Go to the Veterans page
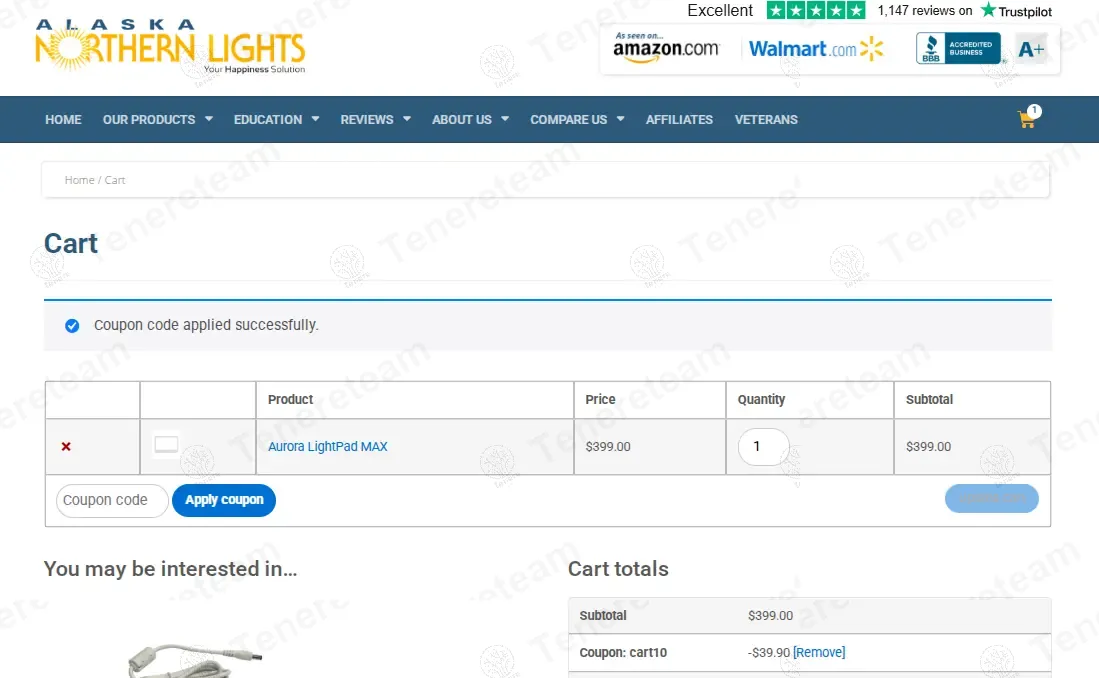This screenshot has height=678, width=1099. [x=766, y=120]
